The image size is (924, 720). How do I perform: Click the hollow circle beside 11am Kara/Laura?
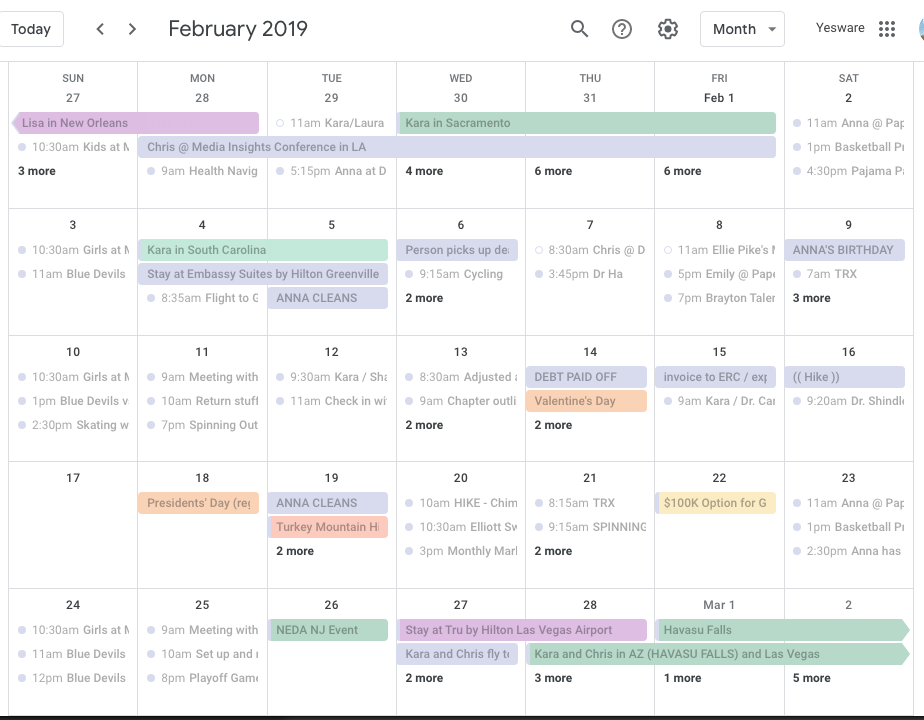click(280, 123)
